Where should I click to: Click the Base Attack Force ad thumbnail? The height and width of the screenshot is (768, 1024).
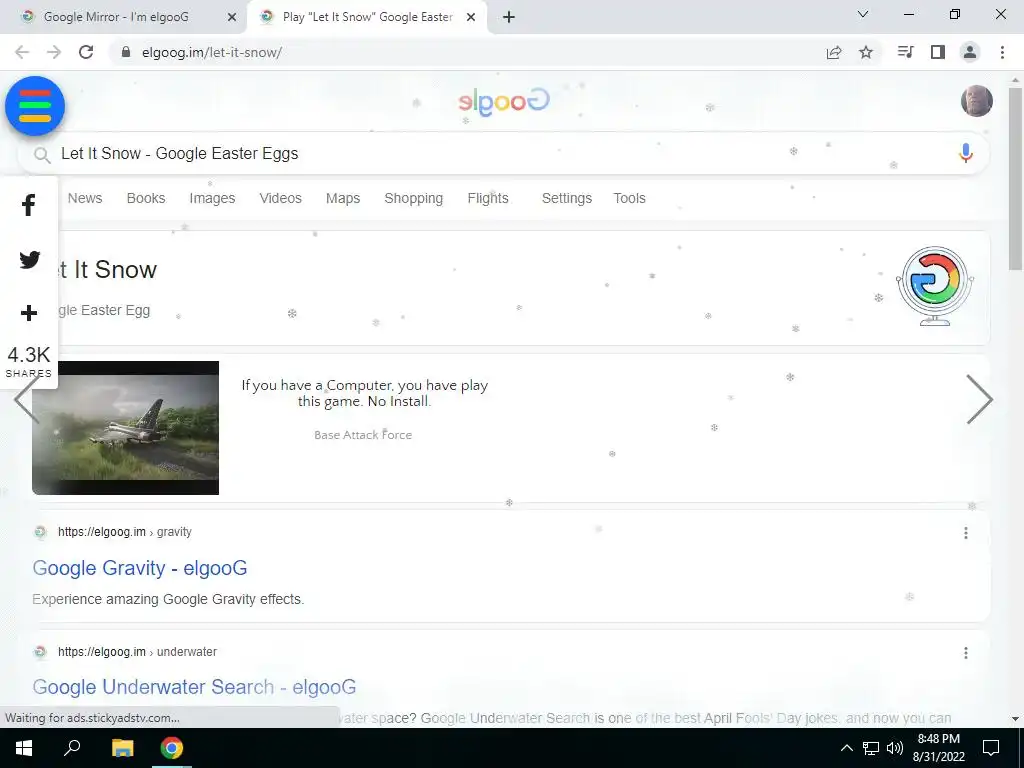(125, 428)
